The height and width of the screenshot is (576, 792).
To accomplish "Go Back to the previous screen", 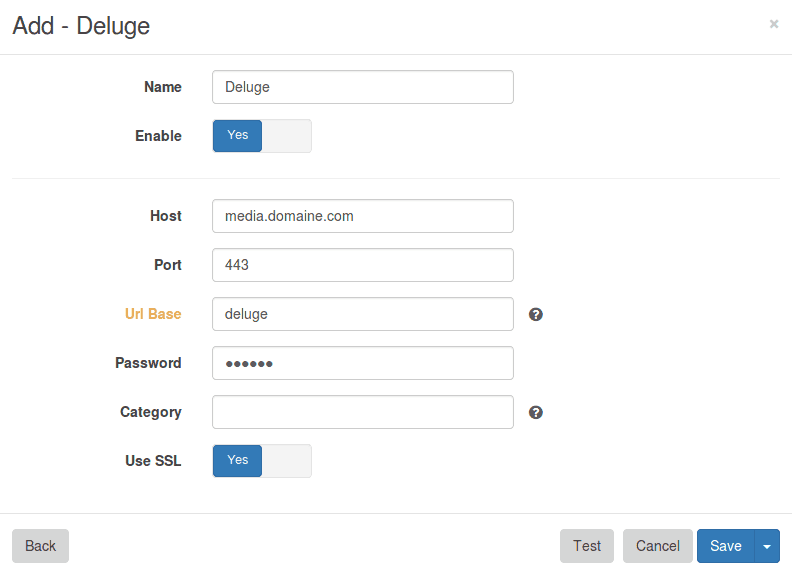I will coord(40,546).
